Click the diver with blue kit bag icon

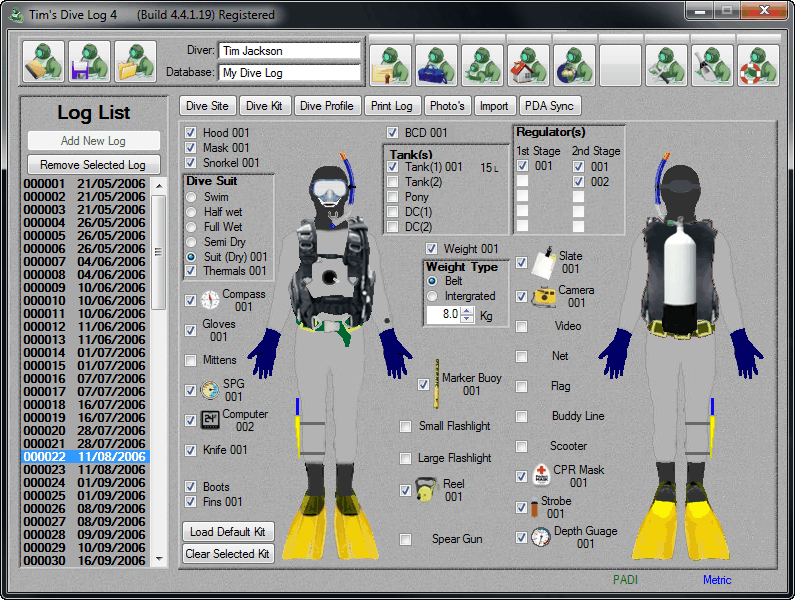pos(437,65)
